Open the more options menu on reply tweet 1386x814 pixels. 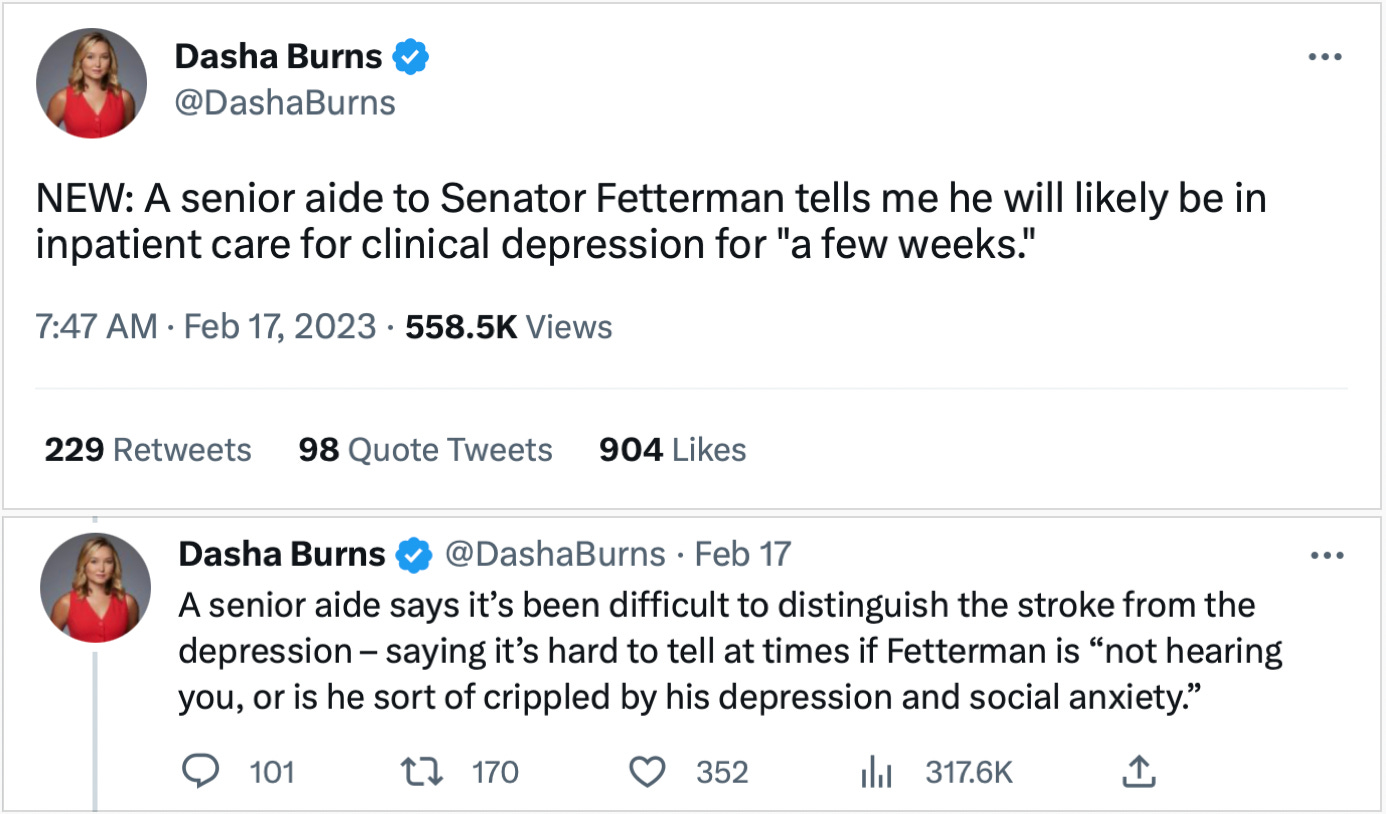click(x=1326, y=555)
